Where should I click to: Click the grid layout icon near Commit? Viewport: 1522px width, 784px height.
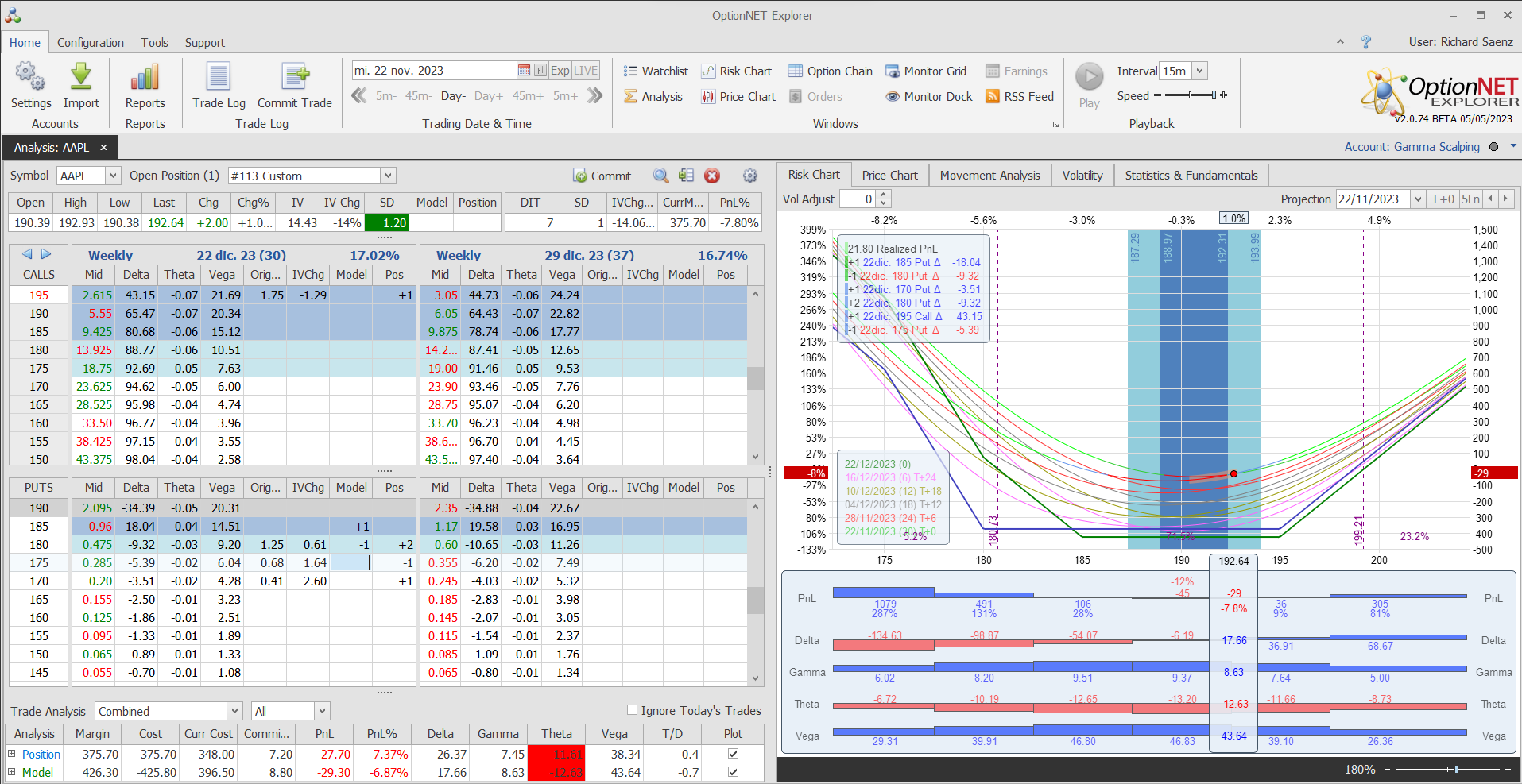(686, 176)
